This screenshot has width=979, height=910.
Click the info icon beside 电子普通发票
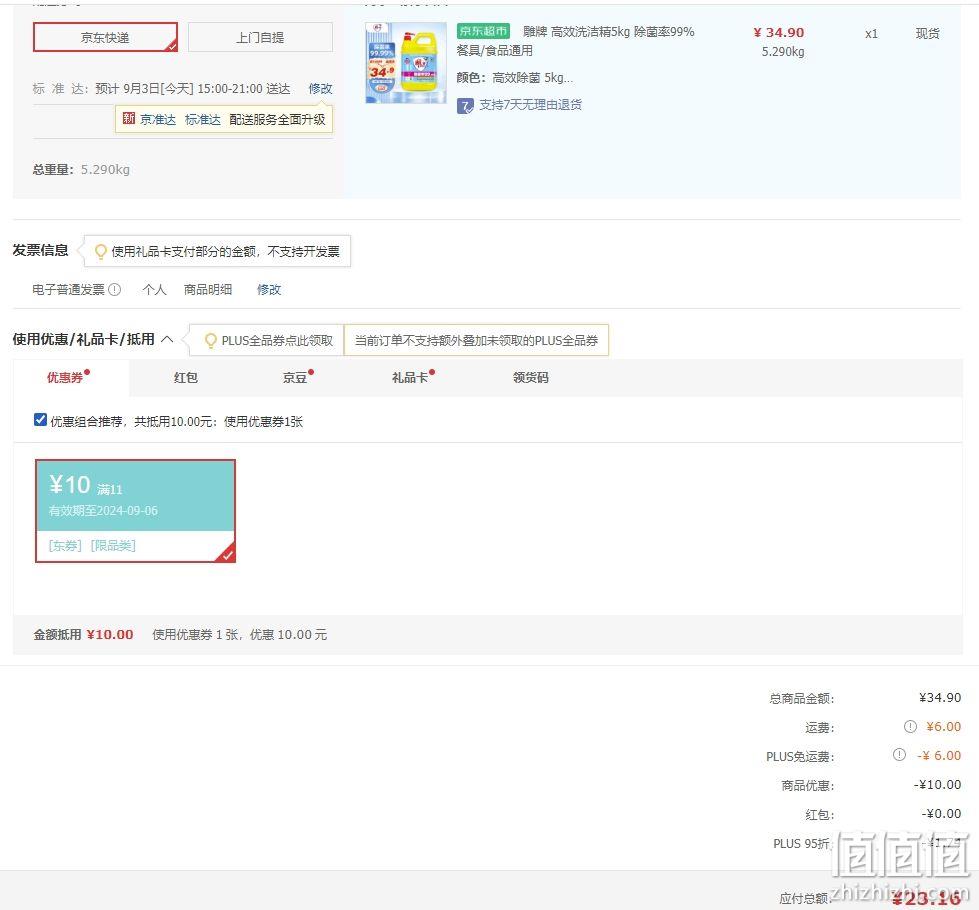click(x=114, y=289)
